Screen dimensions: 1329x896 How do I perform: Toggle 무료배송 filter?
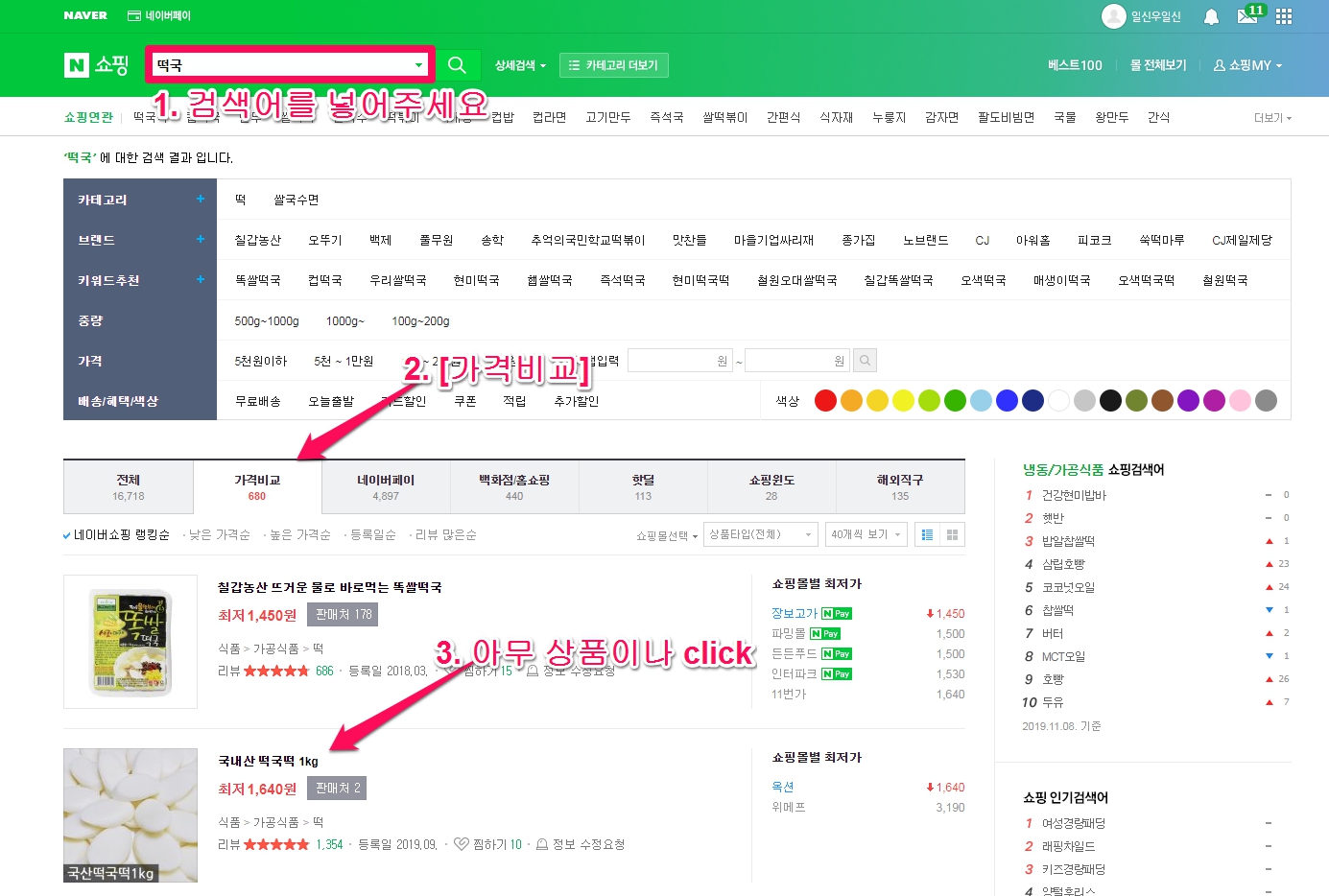257,401
